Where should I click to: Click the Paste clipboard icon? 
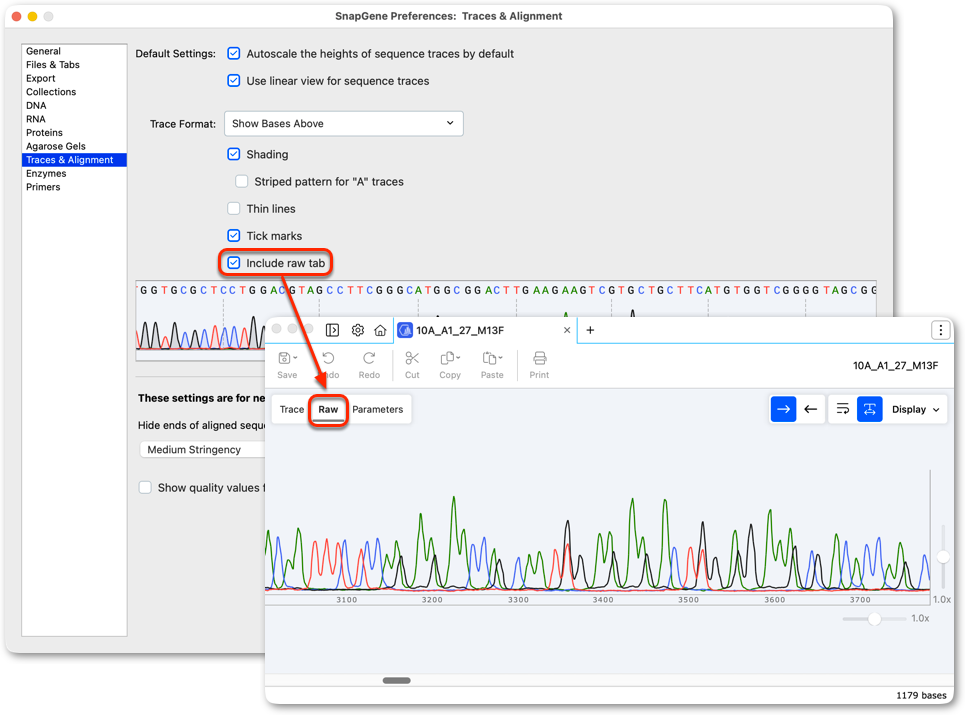[x=490, y=358]
